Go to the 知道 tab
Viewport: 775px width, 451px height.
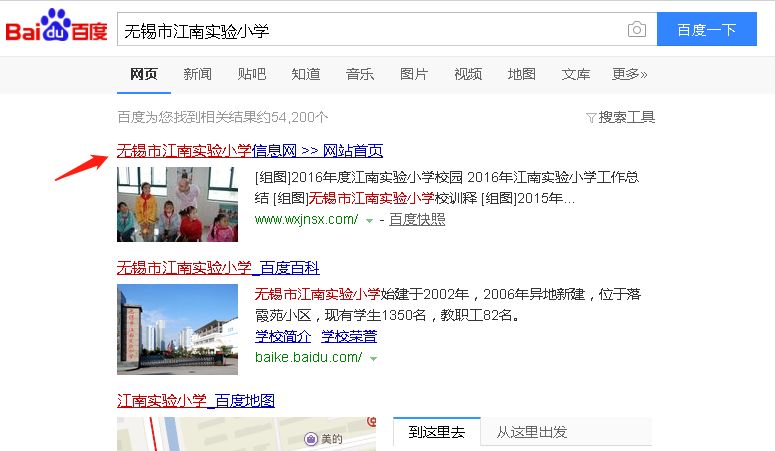305,74
